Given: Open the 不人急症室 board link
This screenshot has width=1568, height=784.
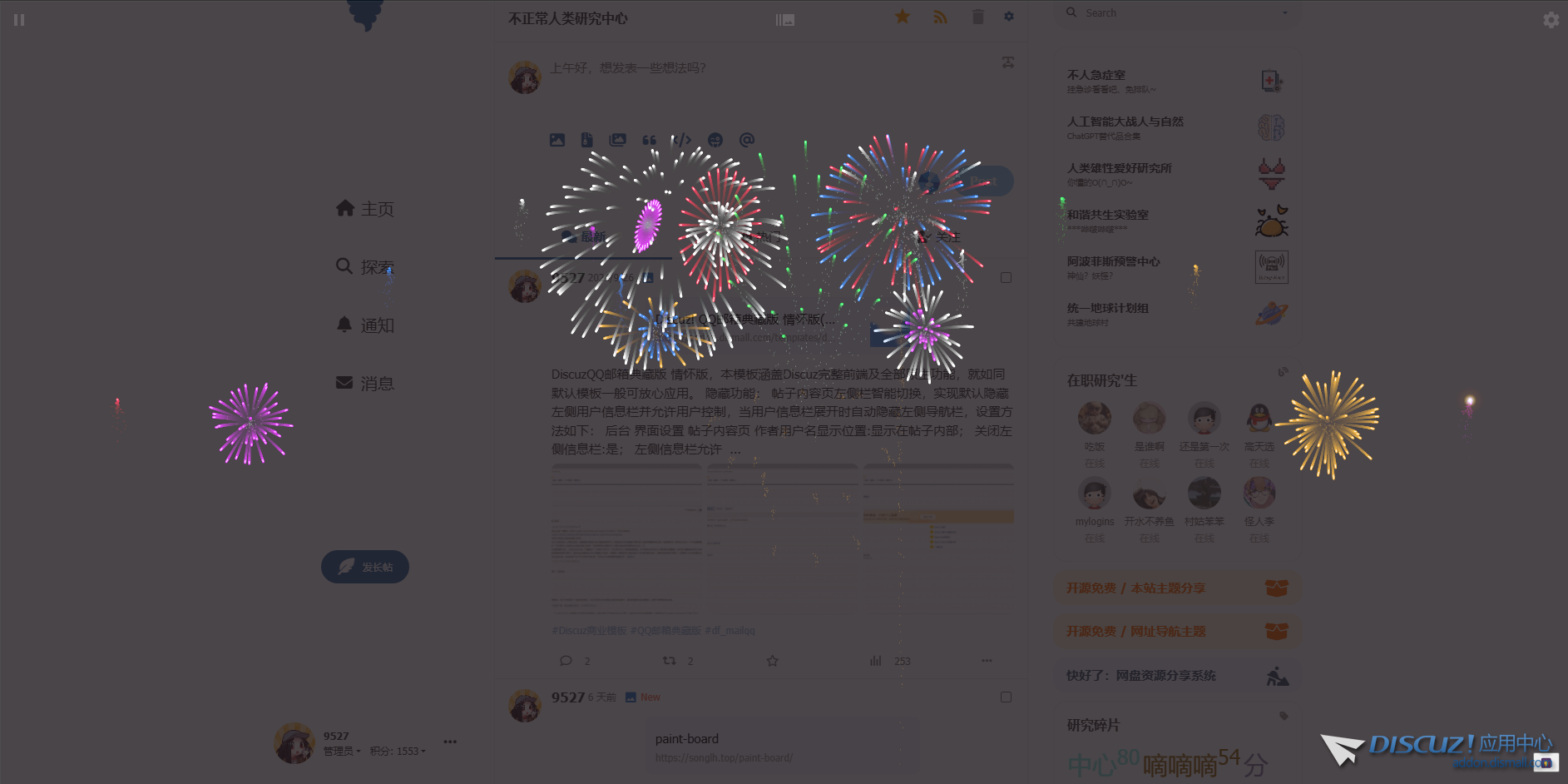Looking at the screenshot, I should (1096, 75).
